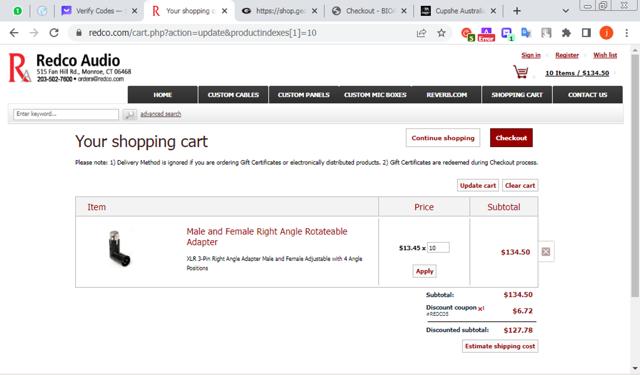This screenshot has width=640, height=375.
Task: Click the Update cart button
Action: click(x=478, y=185)
